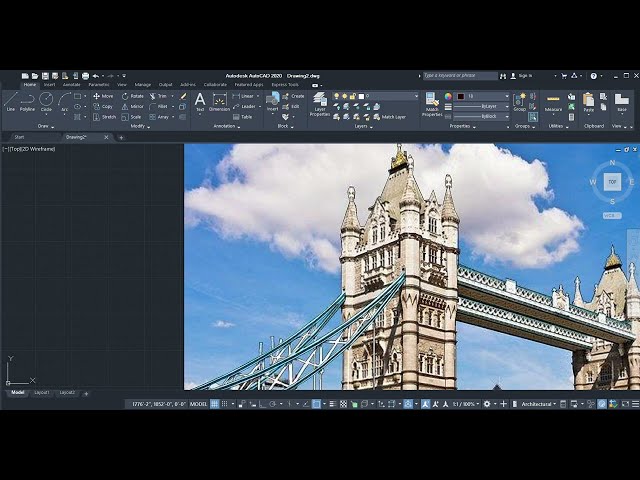Viewport: 640px width, 480px height.
Task: Select the Line tool
Action: coord(11,102)
